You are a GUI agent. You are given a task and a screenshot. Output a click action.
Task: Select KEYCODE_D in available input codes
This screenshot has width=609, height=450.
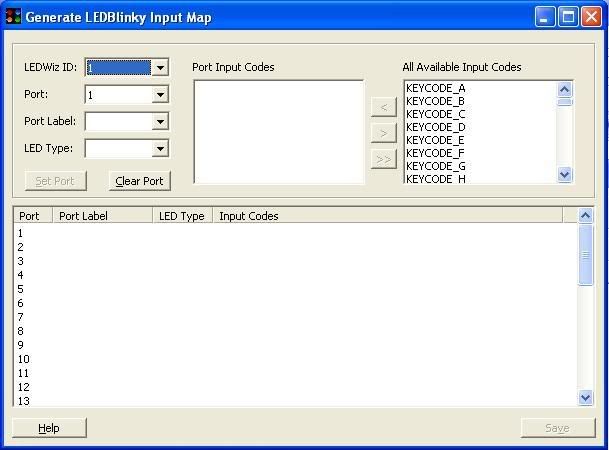click(x=480, y=127)
